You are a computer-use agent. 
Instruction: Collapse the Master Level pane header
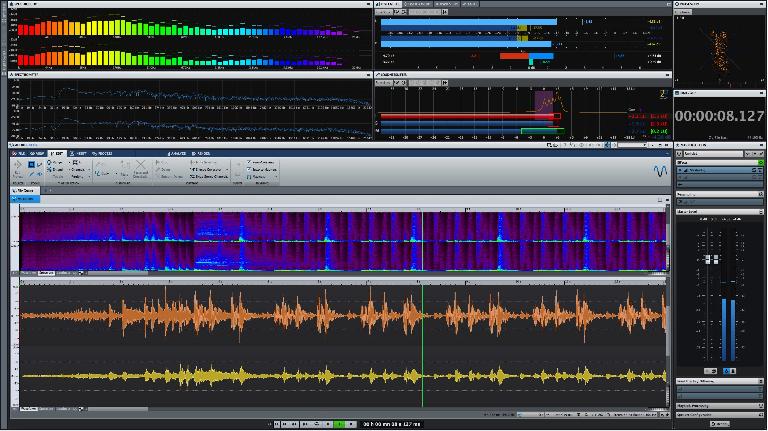[x=719, y=212]
